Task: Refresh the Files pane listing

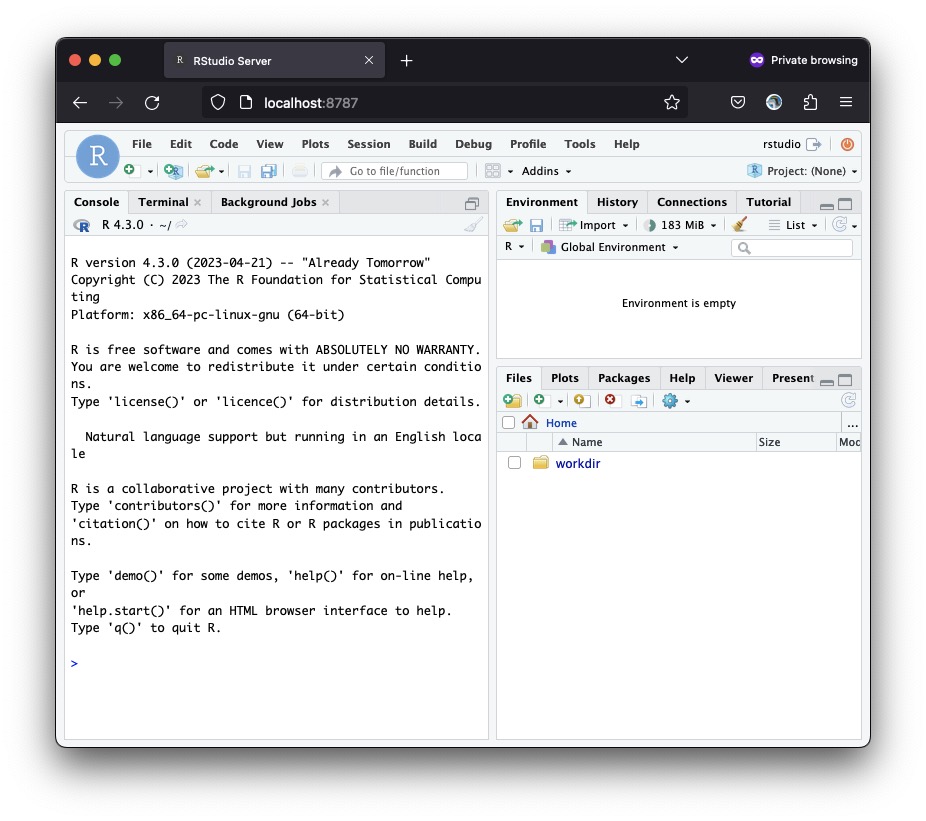Action: point(848,401)
